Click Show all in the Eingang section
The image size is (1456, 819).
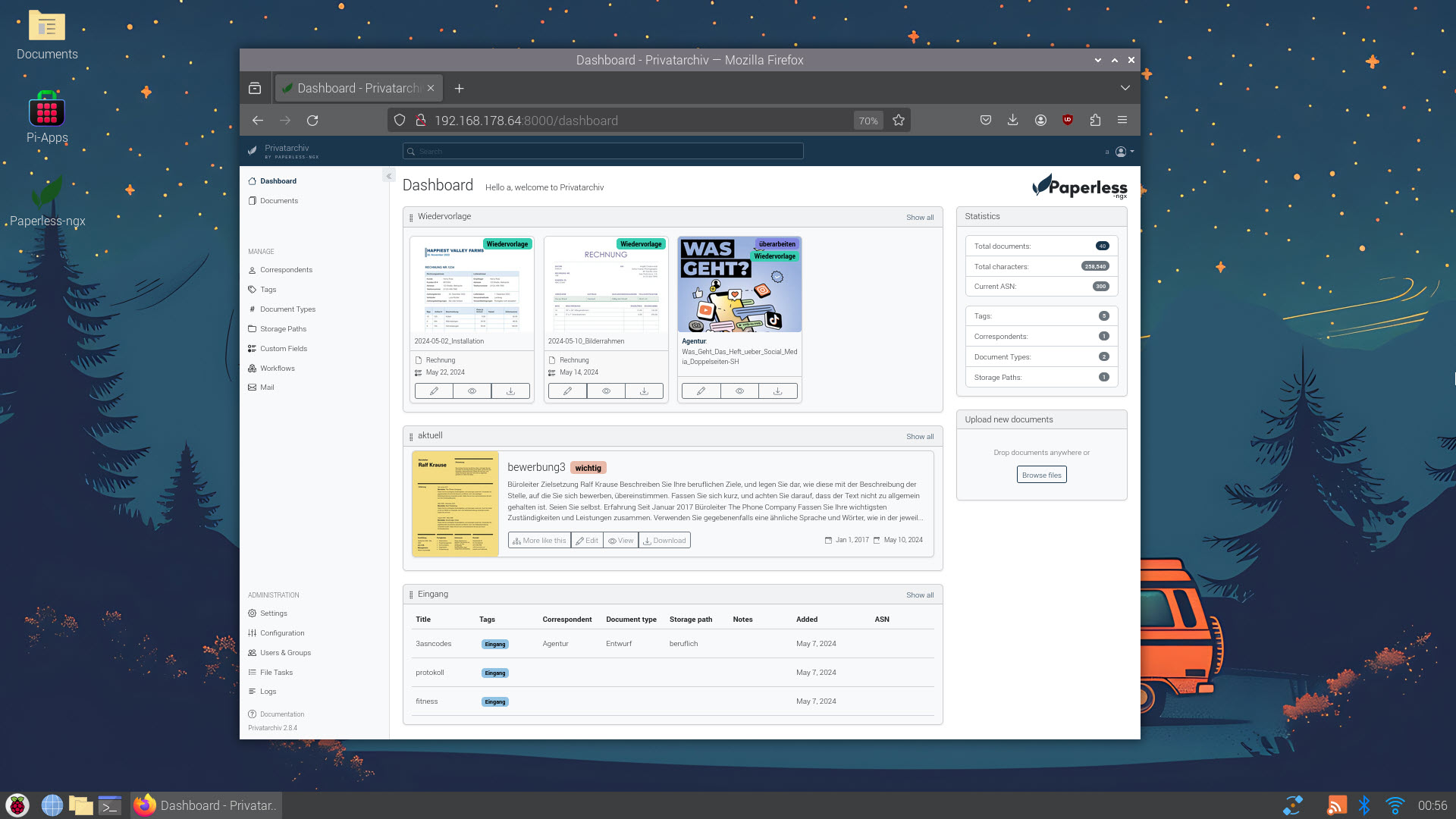click(x=919, y=595)
